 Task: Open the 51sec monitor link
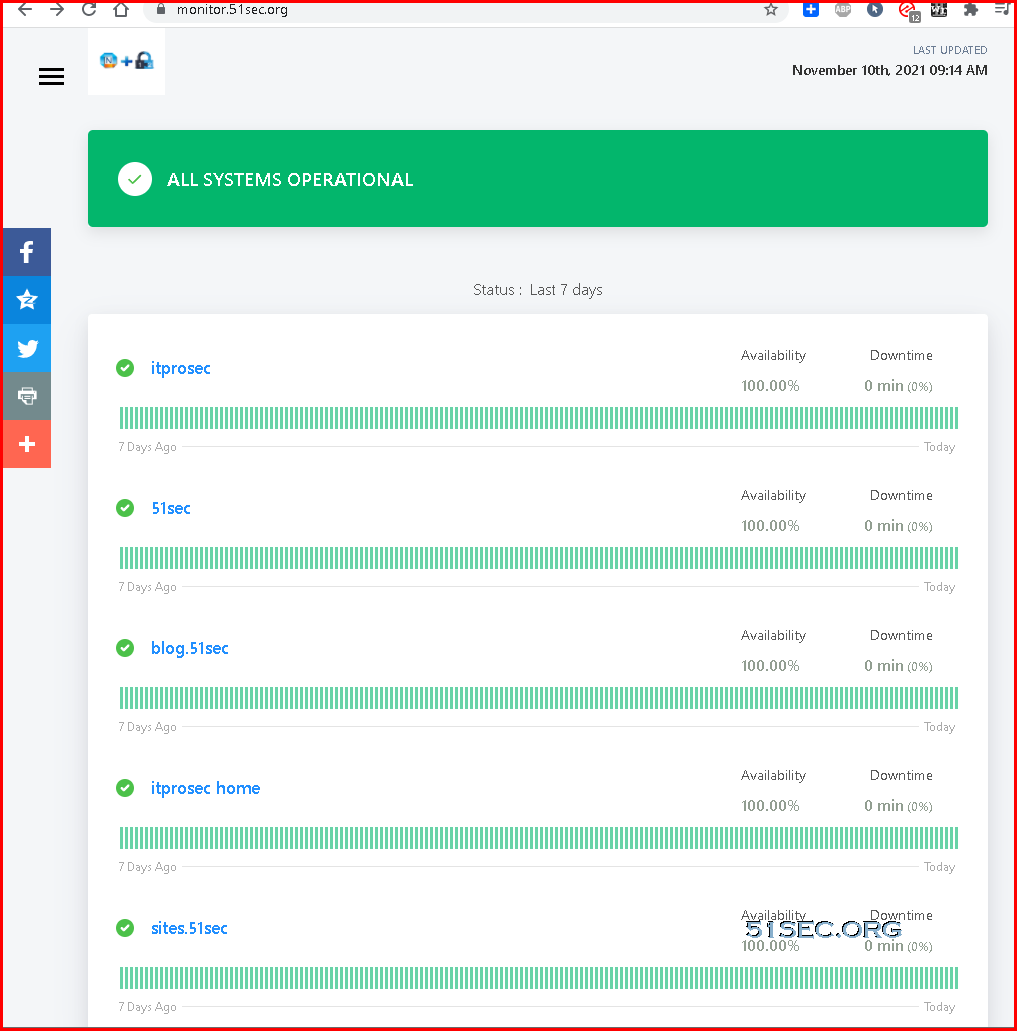(171, 508)
